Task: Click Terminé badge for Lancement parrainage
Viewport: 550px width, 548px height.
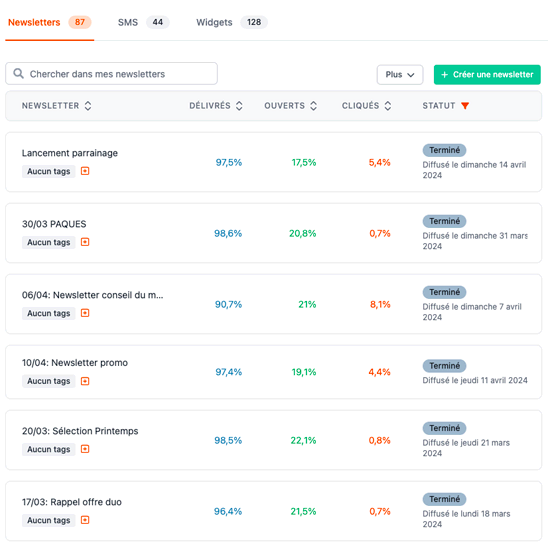Action: tap(444, 150)
